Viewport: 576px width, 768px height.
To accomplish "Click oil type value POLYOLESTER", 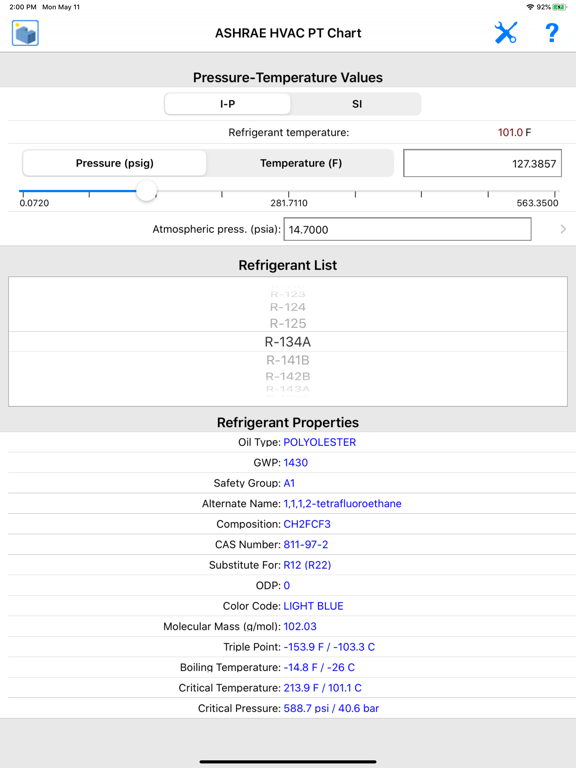I will point(320,442).
